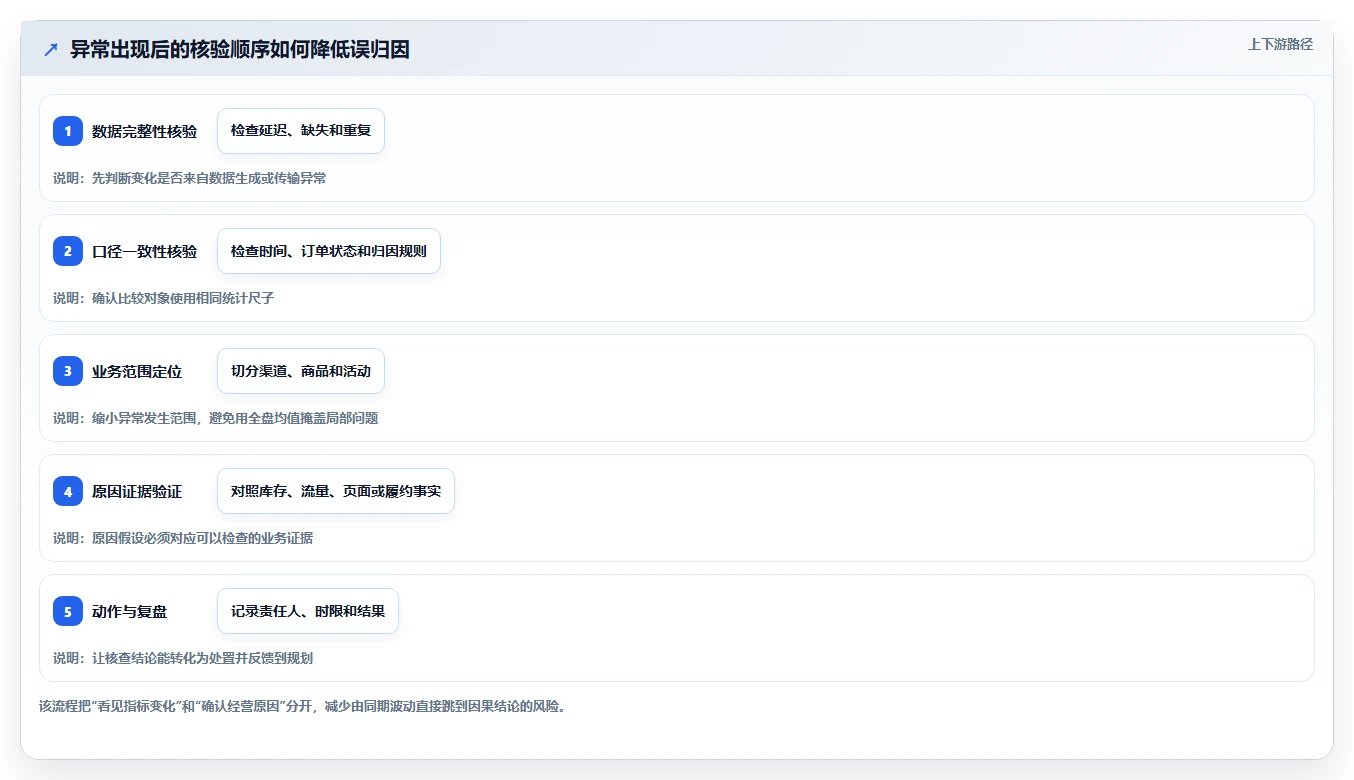This screenshot has width=1354, height=780.
Task: Select the 口径一致性核验 step title
Action: tap(144, 251)
